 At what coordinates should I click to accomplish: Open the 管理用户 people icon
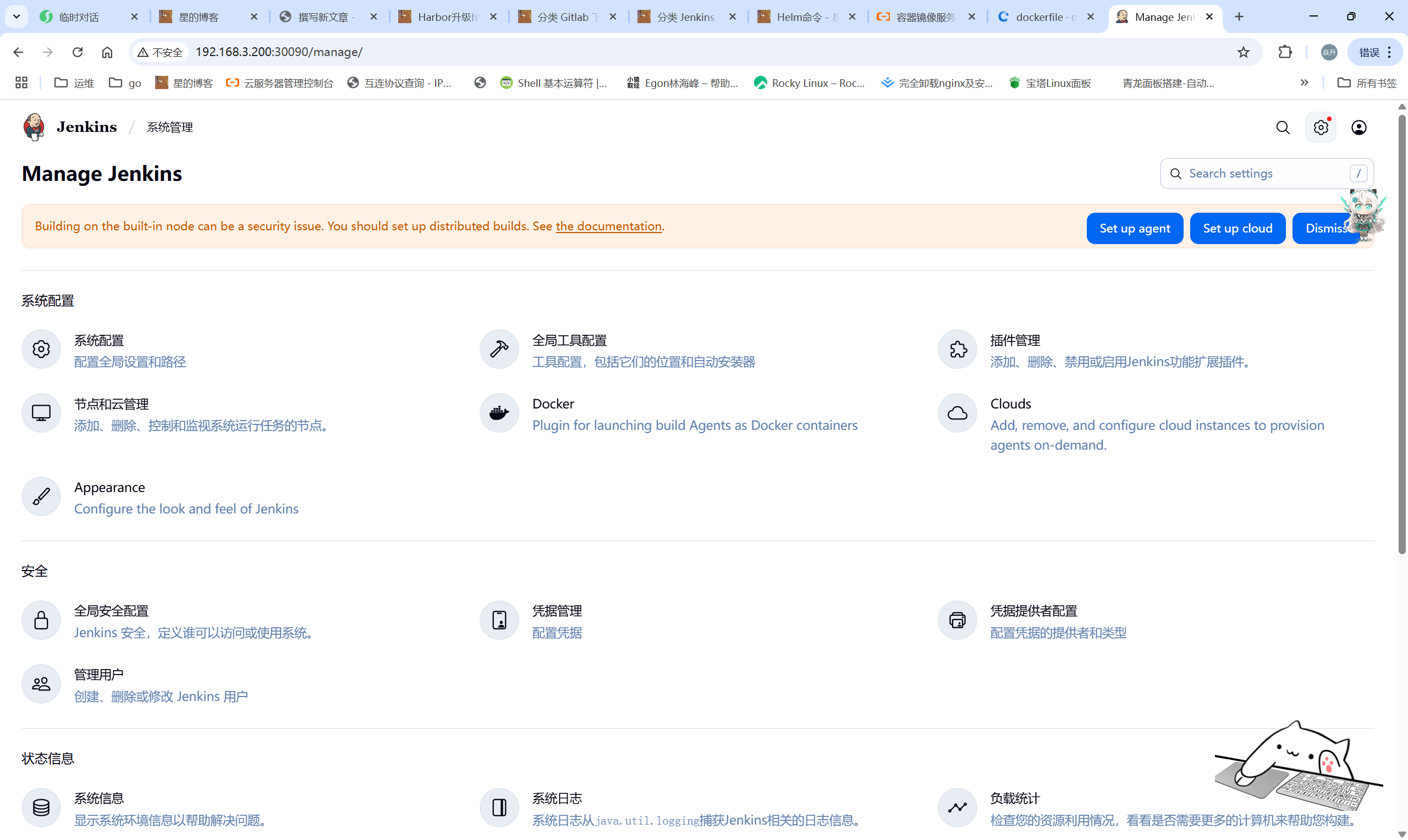(x=41, y=684)
